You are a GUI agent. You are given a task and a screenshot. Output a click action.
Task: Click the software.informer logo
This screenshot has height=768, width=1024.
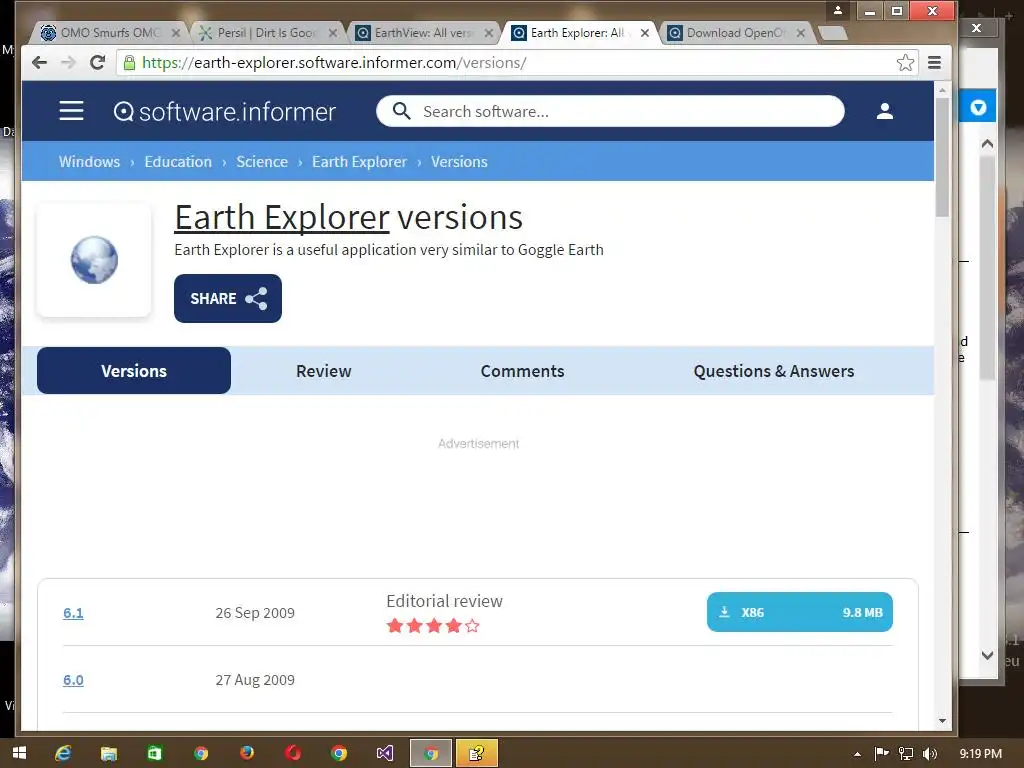(x=225, y=112)
